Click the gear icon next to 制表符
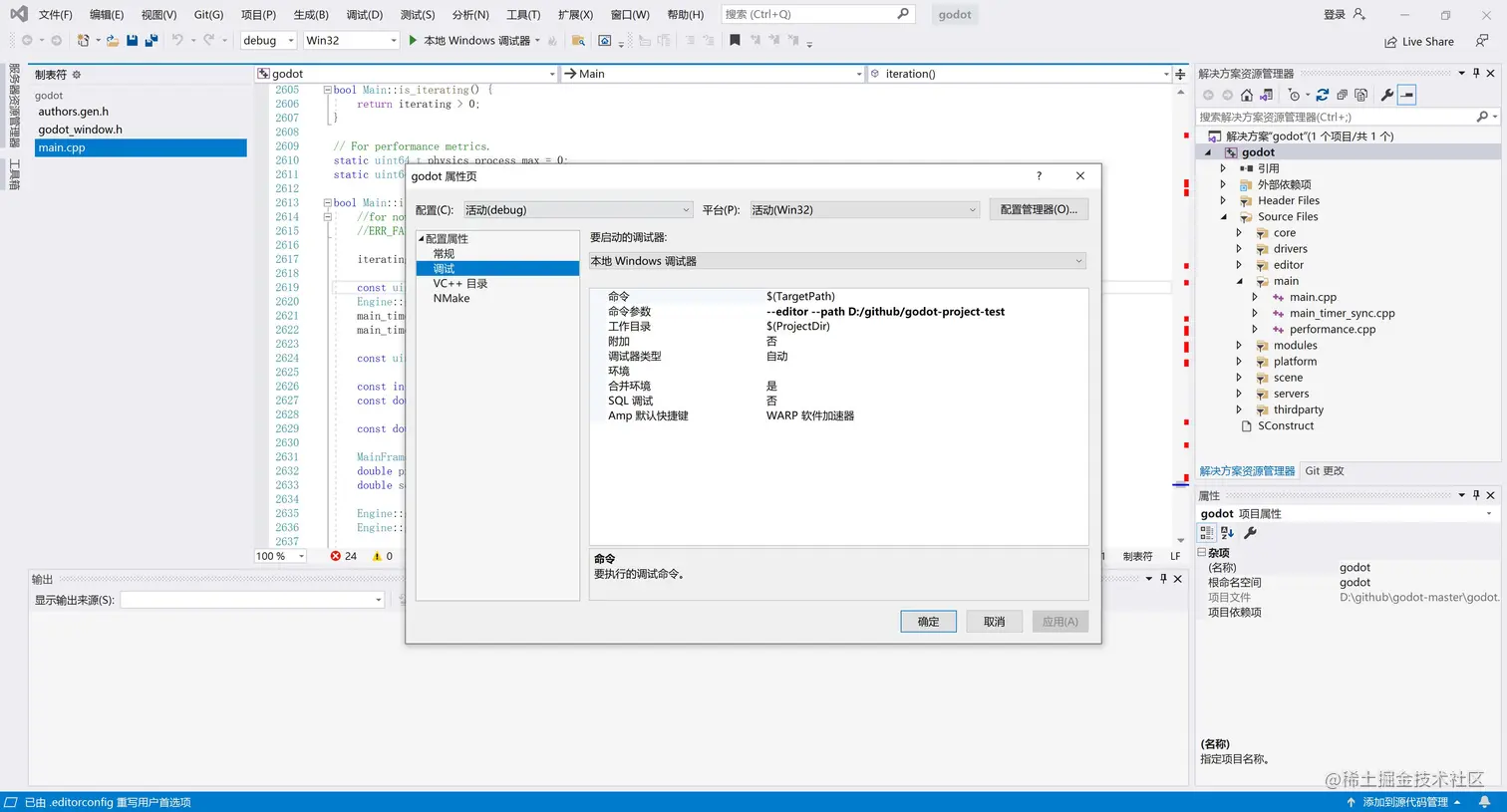The image size is (1507, 812). (77, 75)
